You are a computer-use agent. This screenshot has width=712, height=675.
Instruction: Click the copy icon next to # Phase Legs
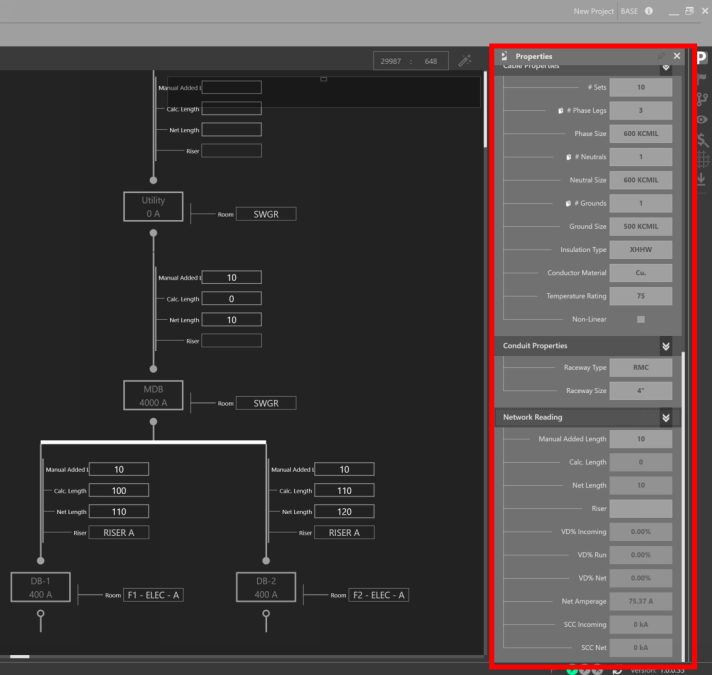561,110
